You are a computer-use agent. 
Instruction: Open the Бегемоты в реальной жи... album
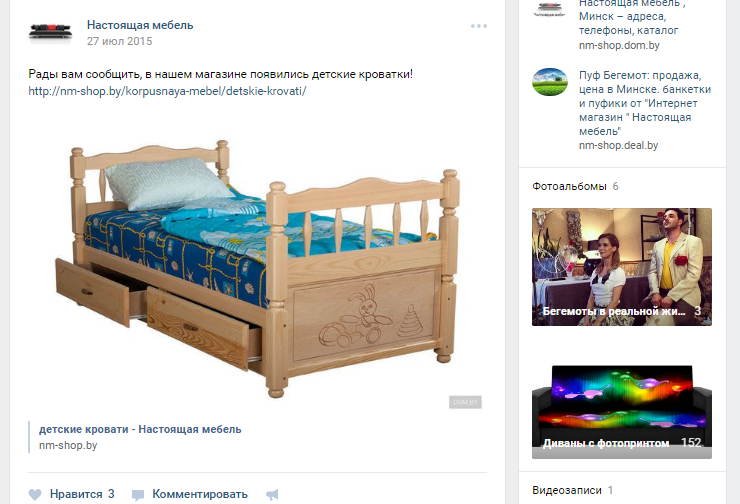pyautogui.click(x=622, y=267)
